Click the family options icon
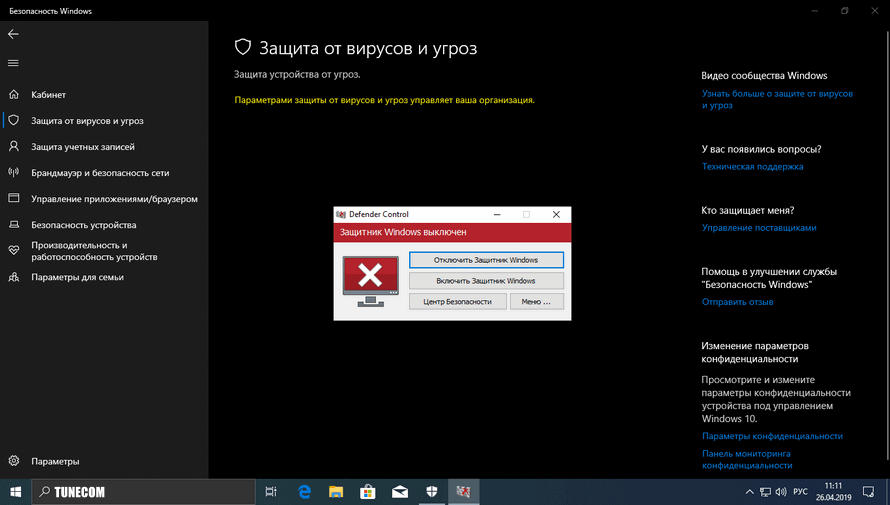890x505 pixels. coord(14,277)
